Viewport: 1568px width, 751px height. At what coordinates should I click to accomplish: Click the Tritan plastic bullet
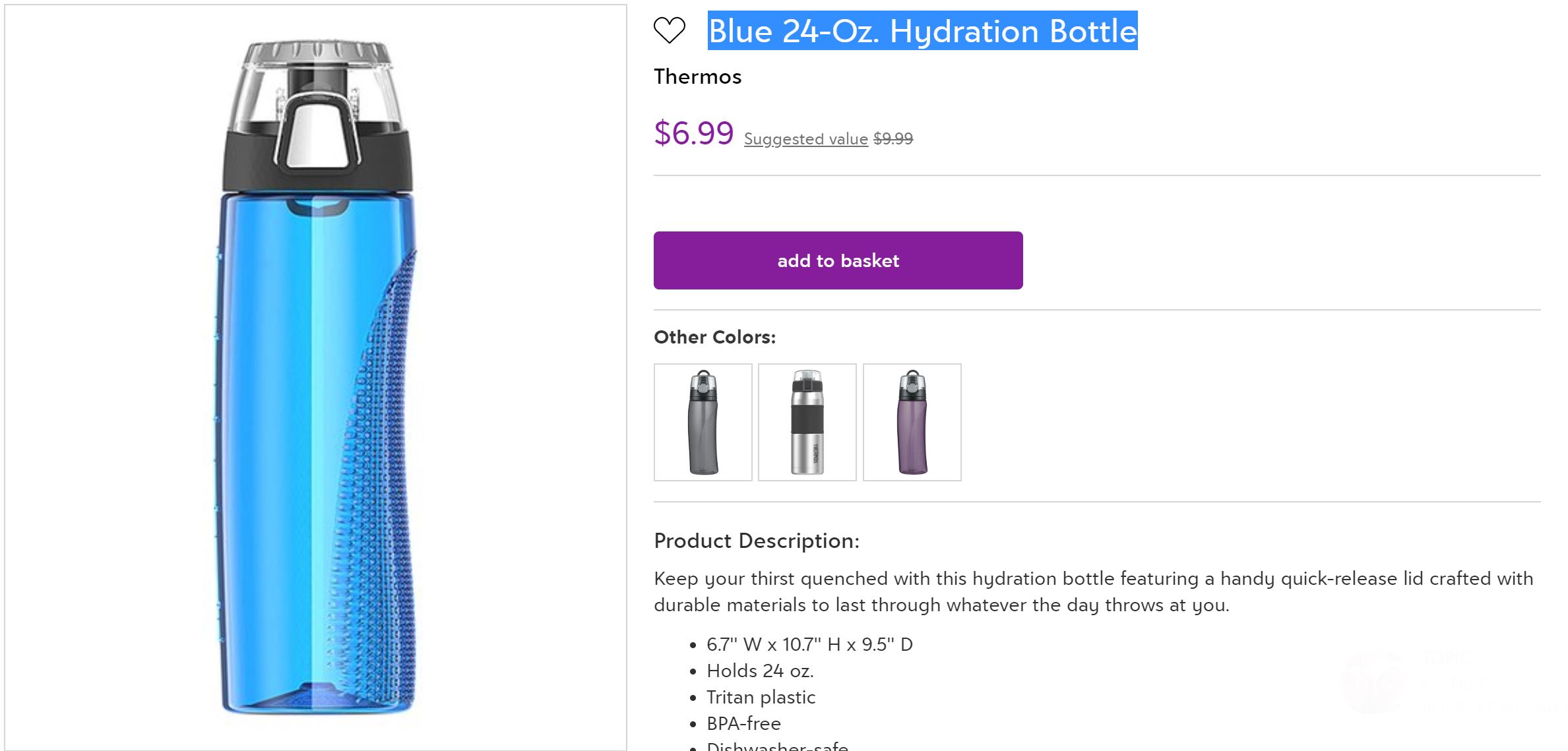(761, 697)
